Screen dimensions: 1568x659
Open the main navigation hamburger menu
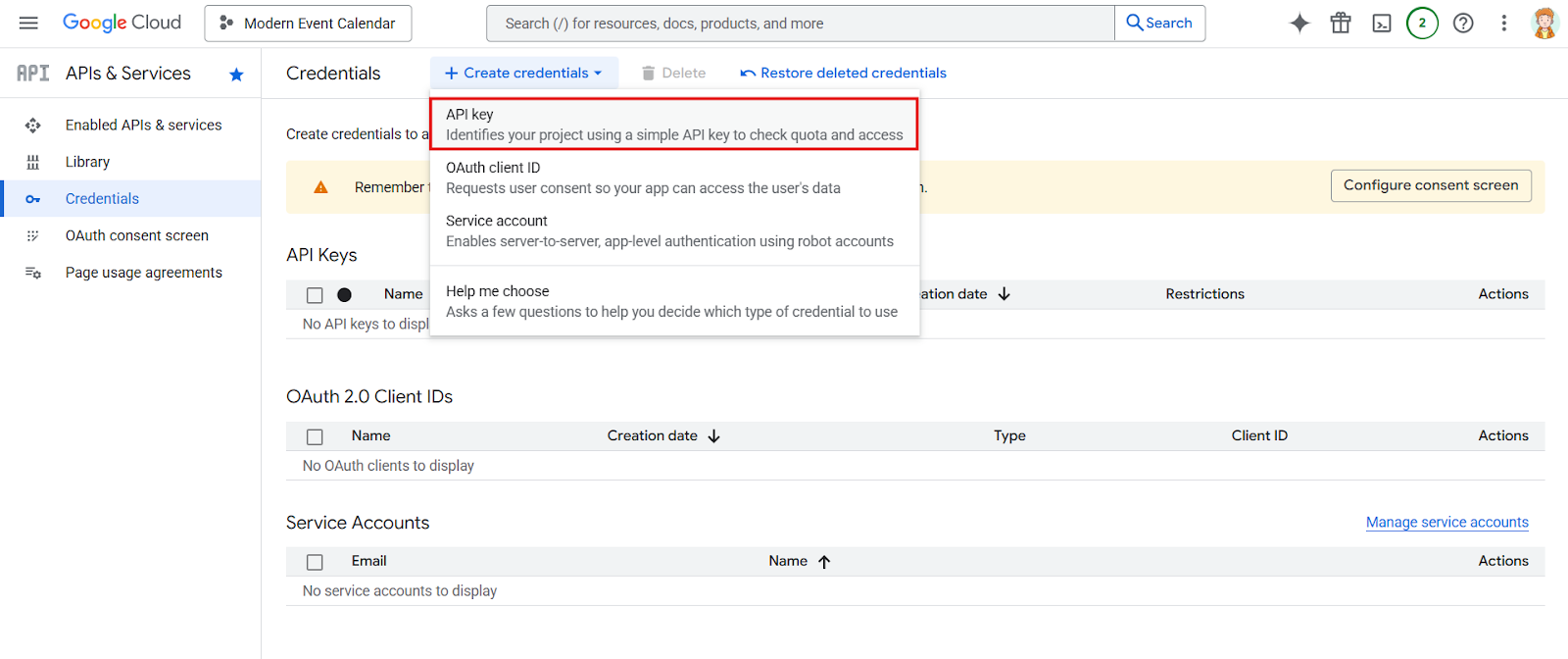point(28,23)
